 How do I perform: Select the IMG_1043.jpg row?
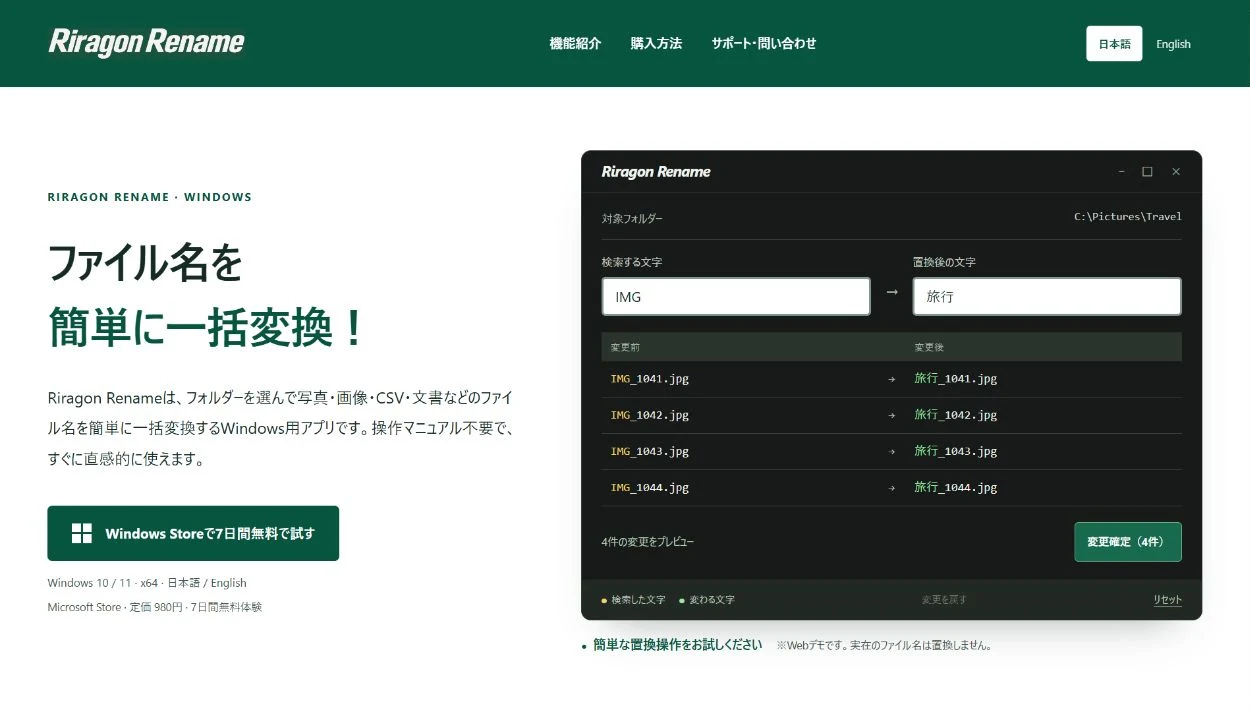click(x=892, y=451)
